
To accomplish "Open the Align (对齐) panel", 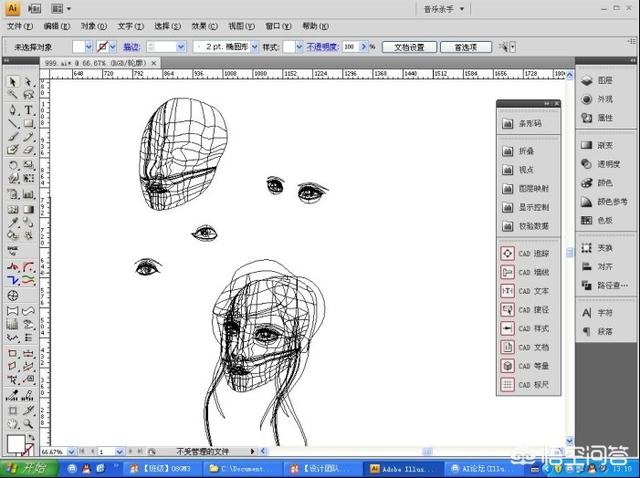I will [598, 267].
